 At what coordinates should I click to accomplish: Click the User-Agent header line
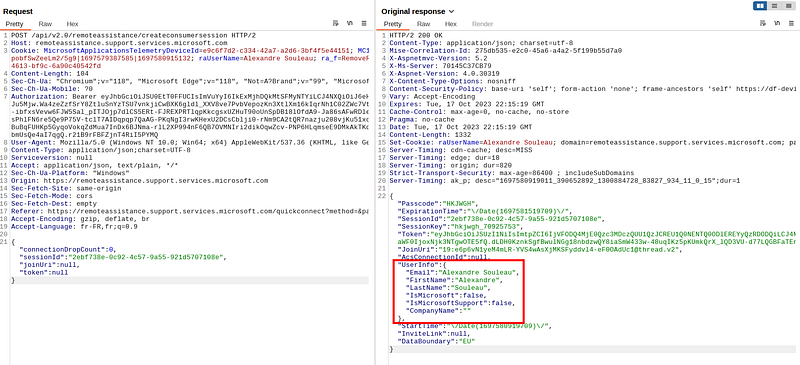[x=189, y=142]
